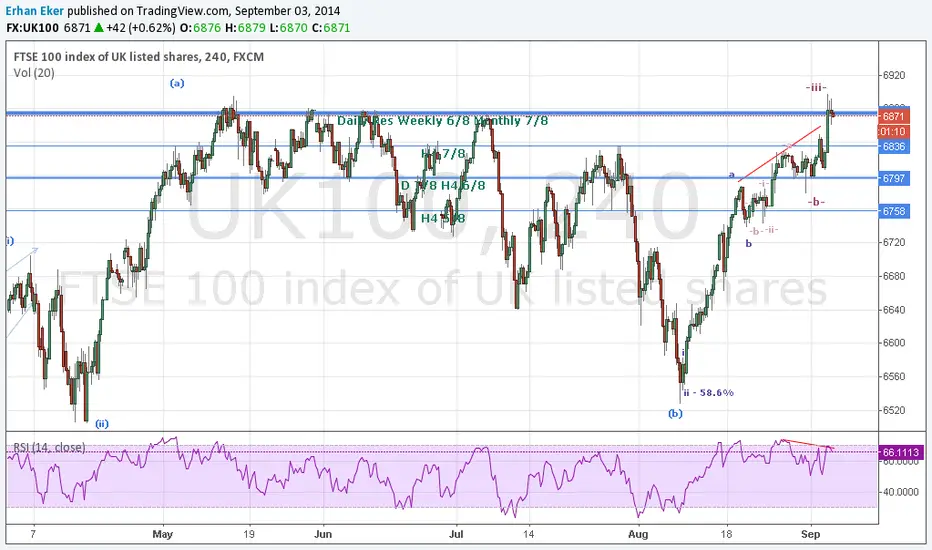Click the L:6870 low value
932x550 pixels.
tap(289, 28)
